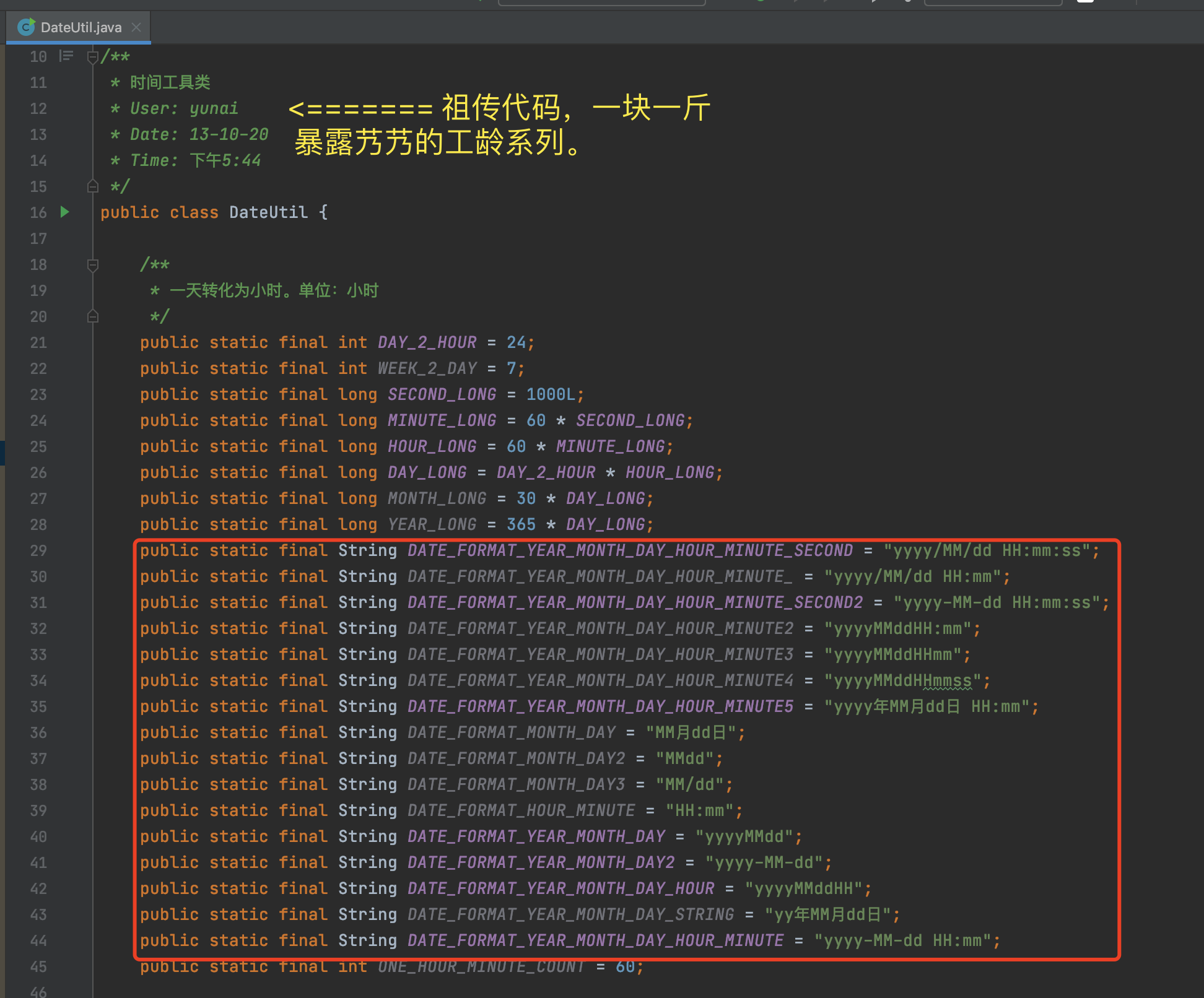The height and width of the screenshot is (998, 1204).
Task: Collapse the class Javadoc comment at line 10
Action: [x=93, y=58]
